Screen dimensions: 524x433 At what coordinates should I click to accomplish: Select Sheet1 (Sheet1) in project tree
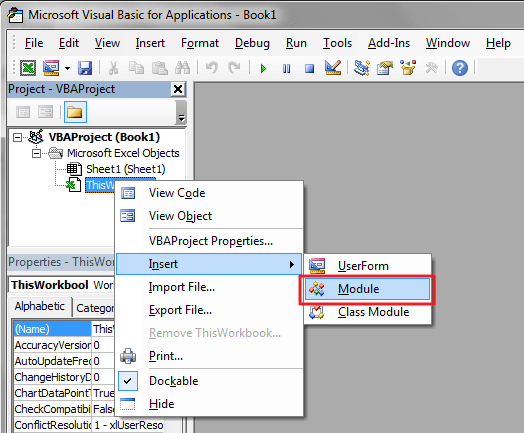coord(126,169)
